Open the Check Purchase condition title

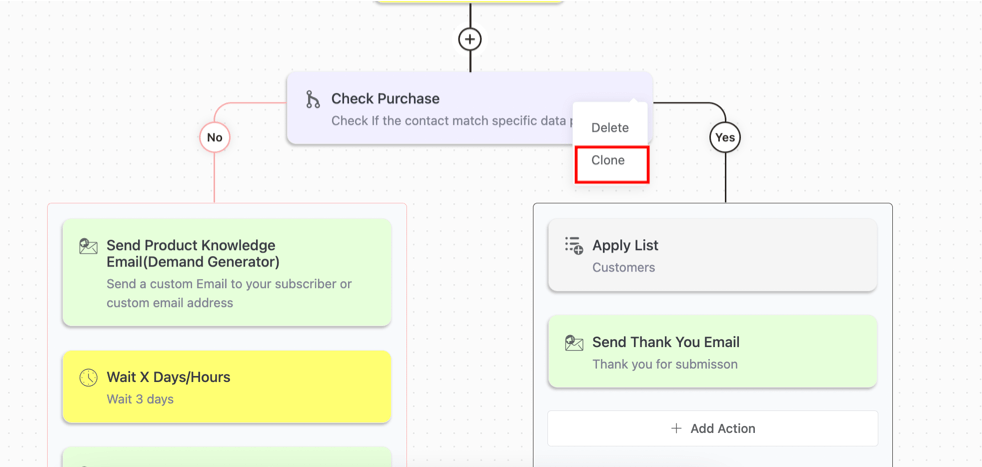click(x=385, y=99)
